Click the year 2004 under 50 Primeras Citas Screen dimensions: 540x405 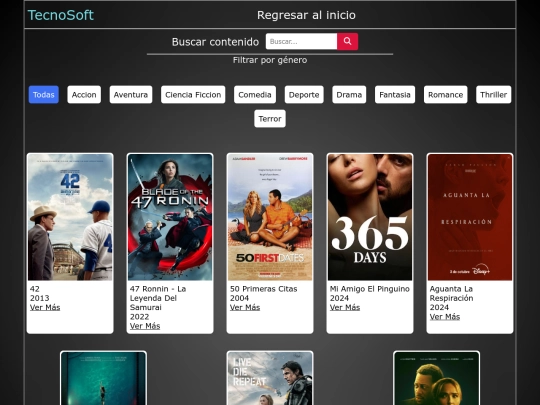coord(239,298)
